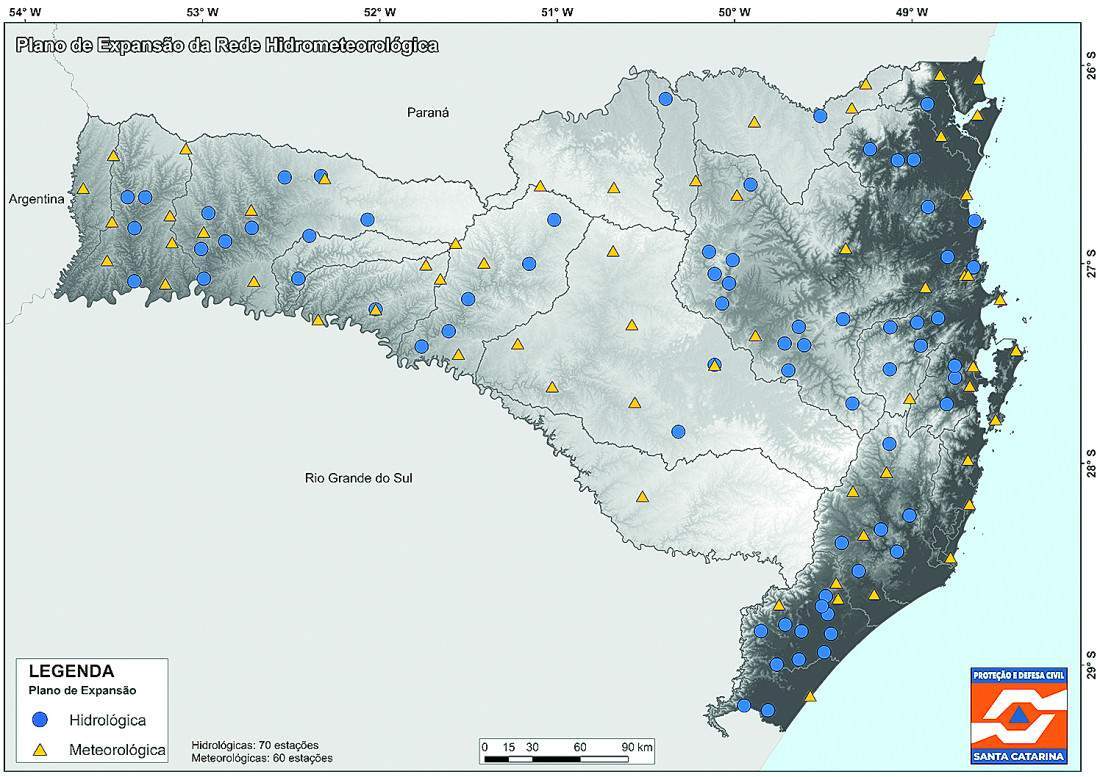Click the 'LEGENDA' heading
The image size is (1100, 777).
click(71, 671)
